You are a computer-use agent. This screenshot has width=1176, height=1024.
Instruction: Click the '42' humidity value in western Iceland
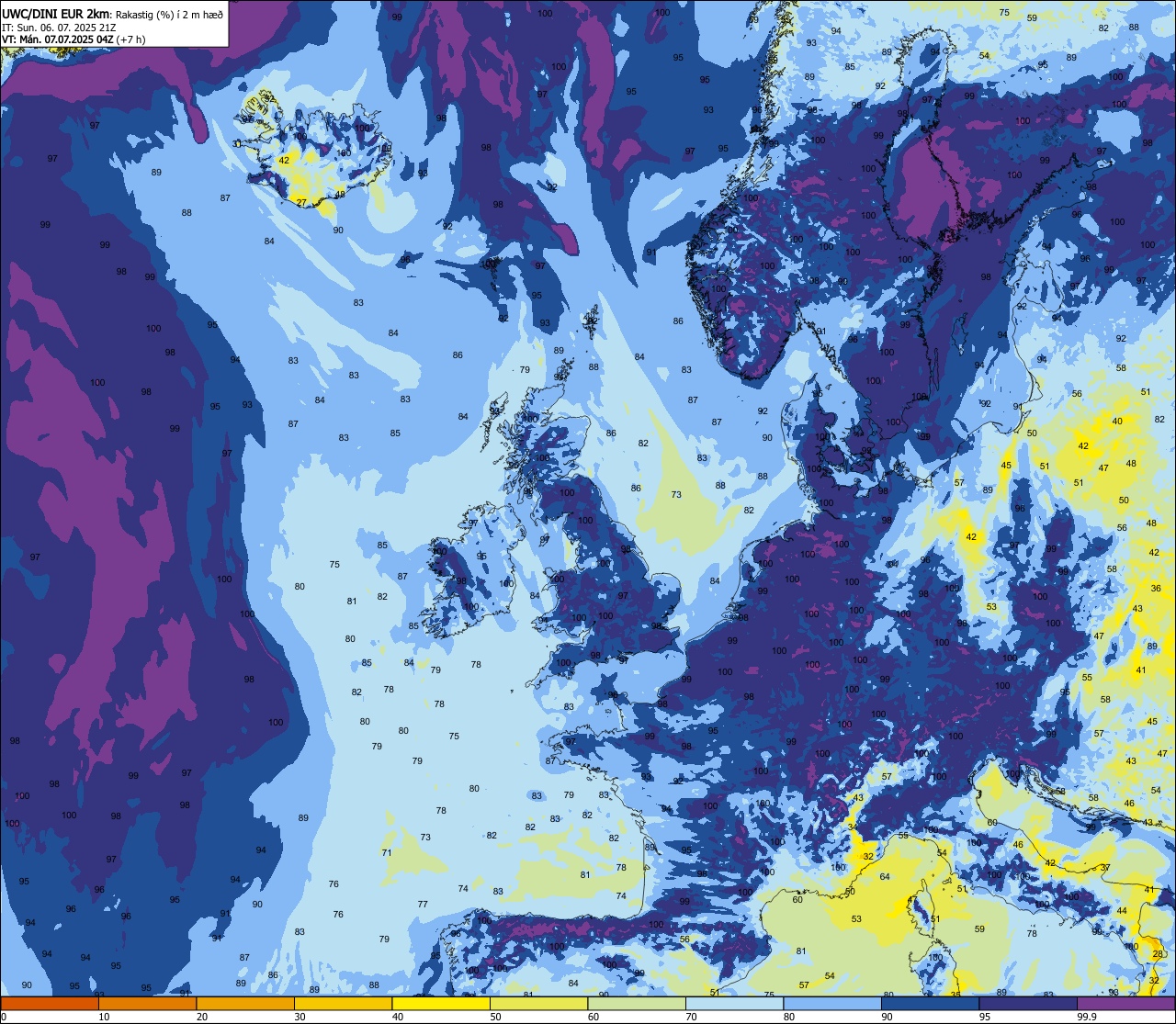coord(284,160)
